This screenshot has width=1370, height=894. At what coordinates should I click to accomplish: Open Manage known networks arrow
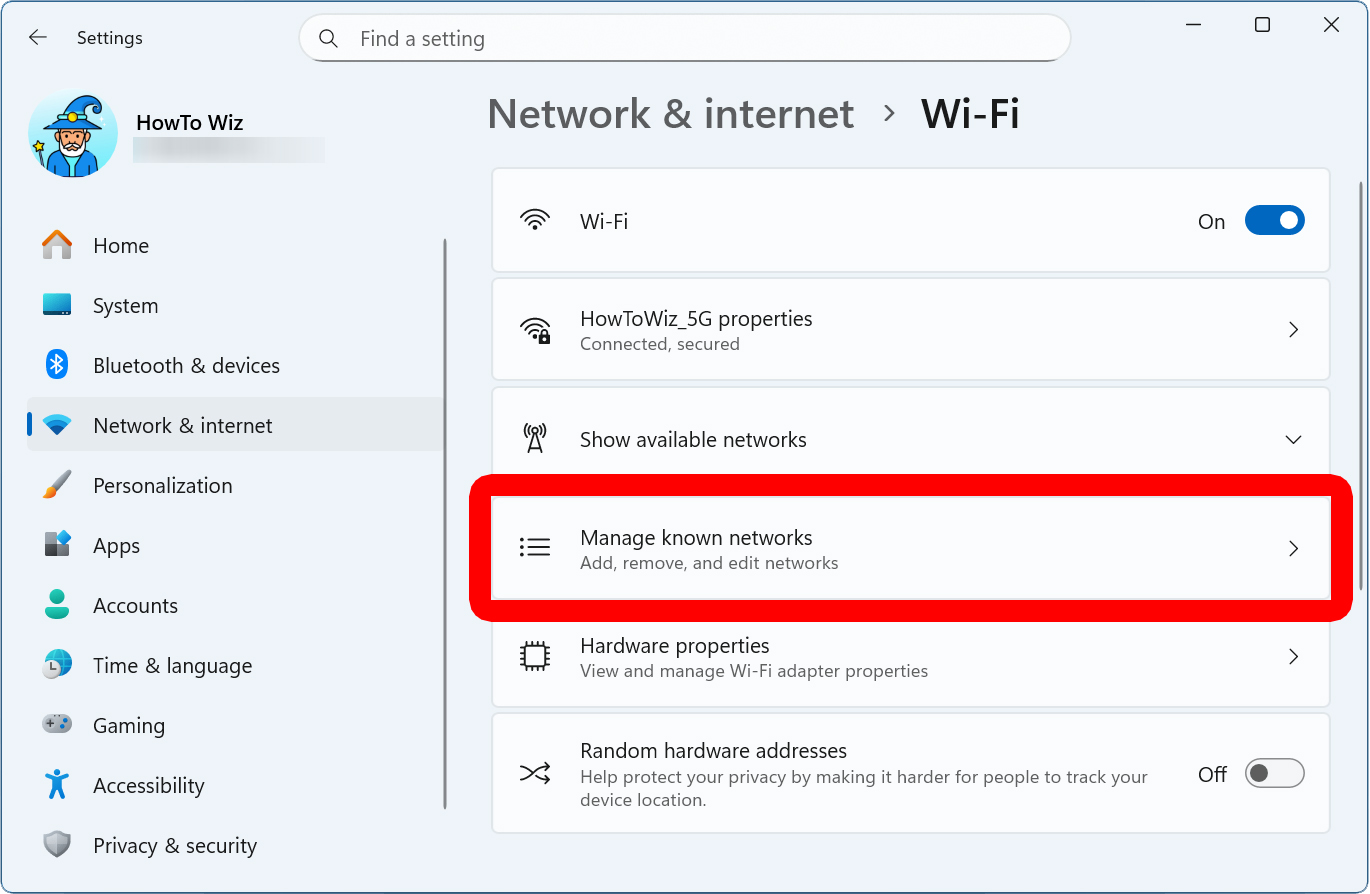pyautogui.click(x=1293, y=549)
